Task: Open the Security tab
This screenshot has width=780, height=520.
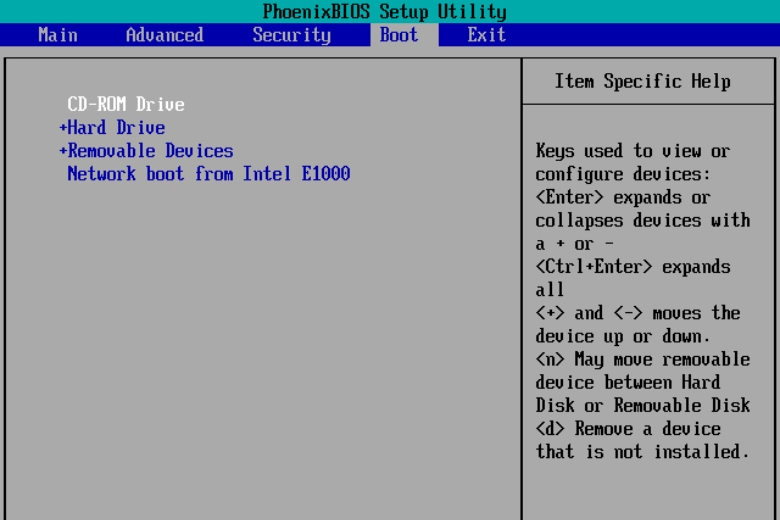Action: (292, 35)
